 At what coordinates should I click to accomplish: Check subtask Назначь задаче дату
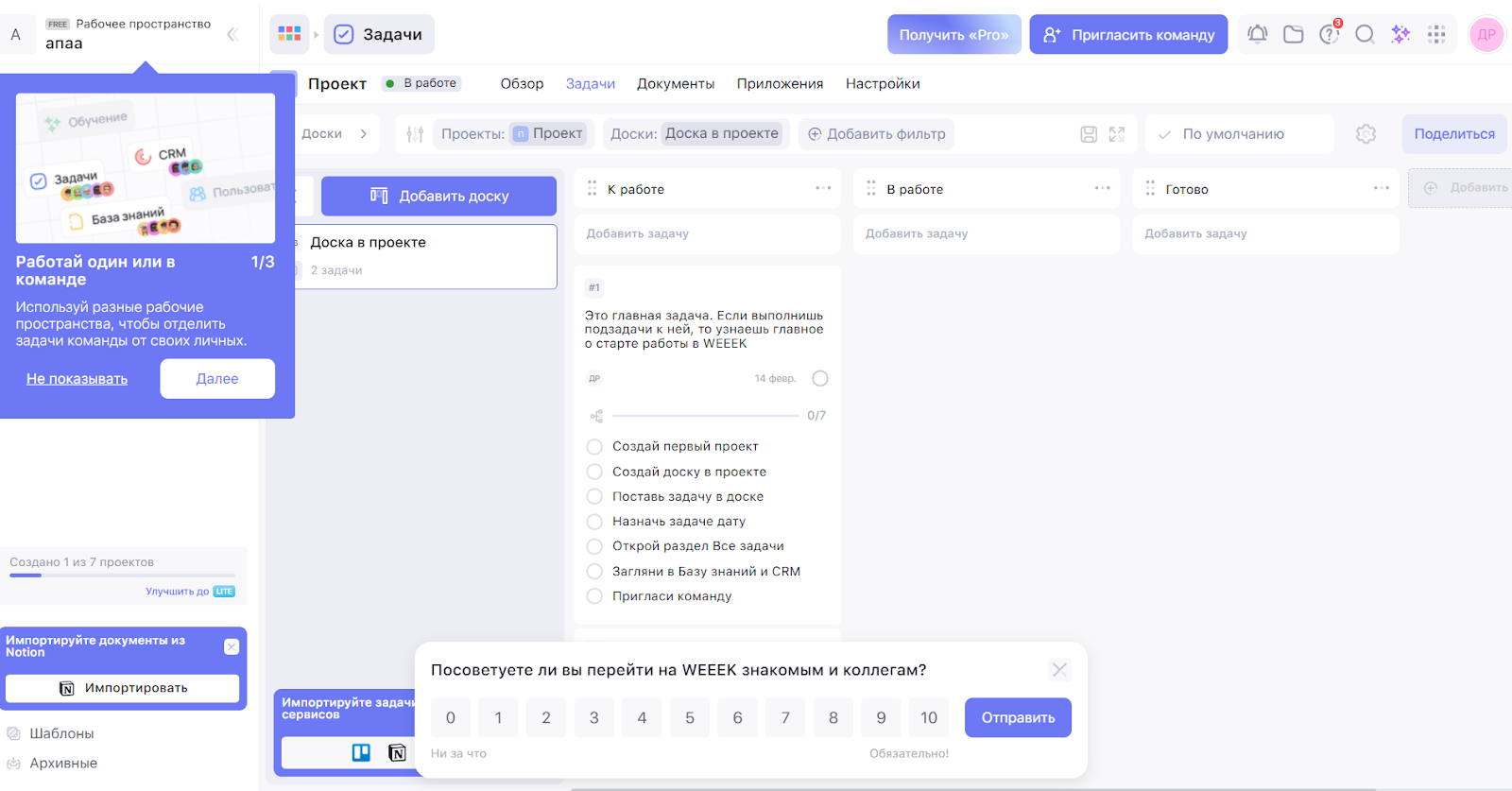pyautogui.click(x=594, y=521)
